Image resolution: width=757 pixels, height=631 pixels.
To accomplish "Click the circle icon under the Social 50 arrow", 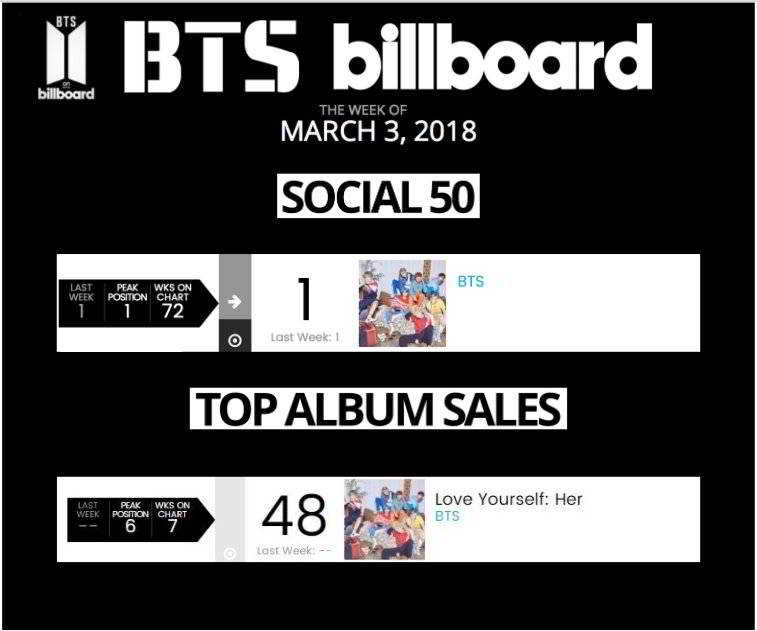I will tap(235, 340).
